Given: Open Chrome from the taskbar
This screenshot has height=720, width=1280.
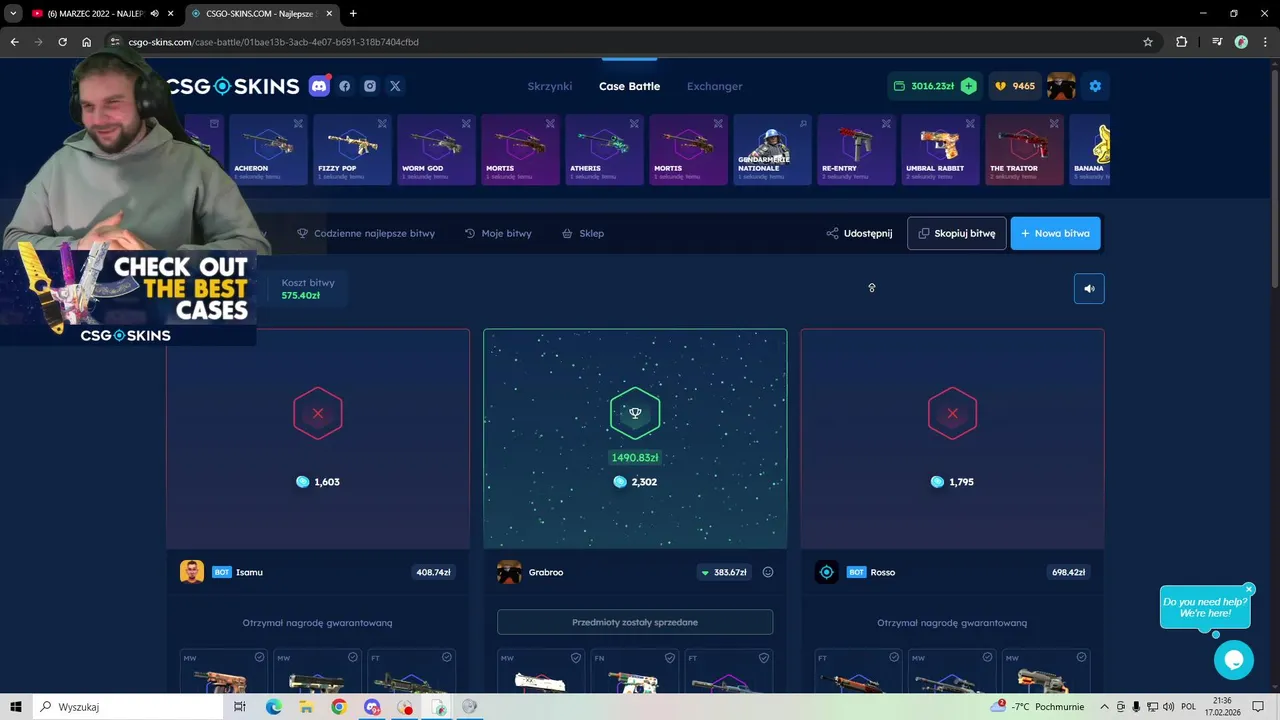Looking at the screenshot, I should coord(339,707).
